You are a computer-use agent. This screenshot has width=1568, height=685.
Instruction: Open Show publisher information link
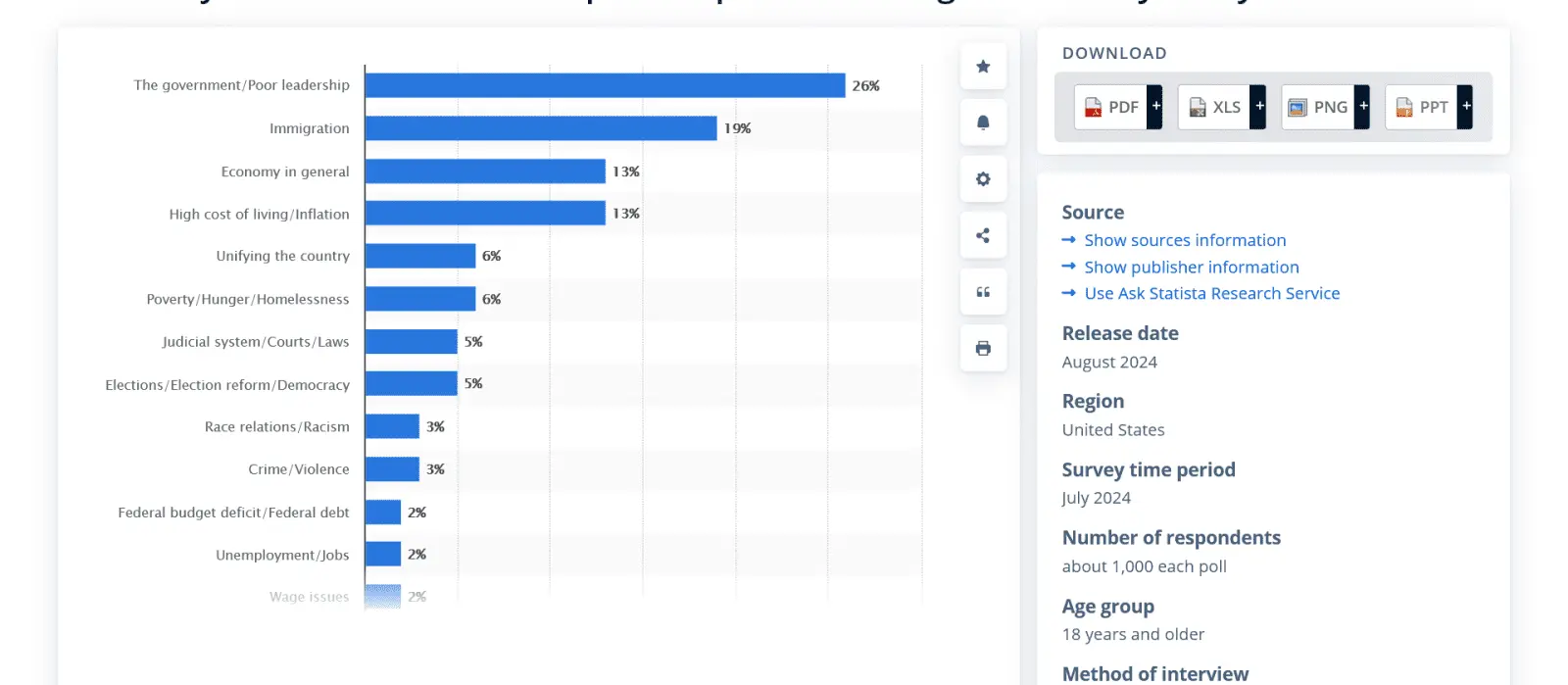(1191, 267)
